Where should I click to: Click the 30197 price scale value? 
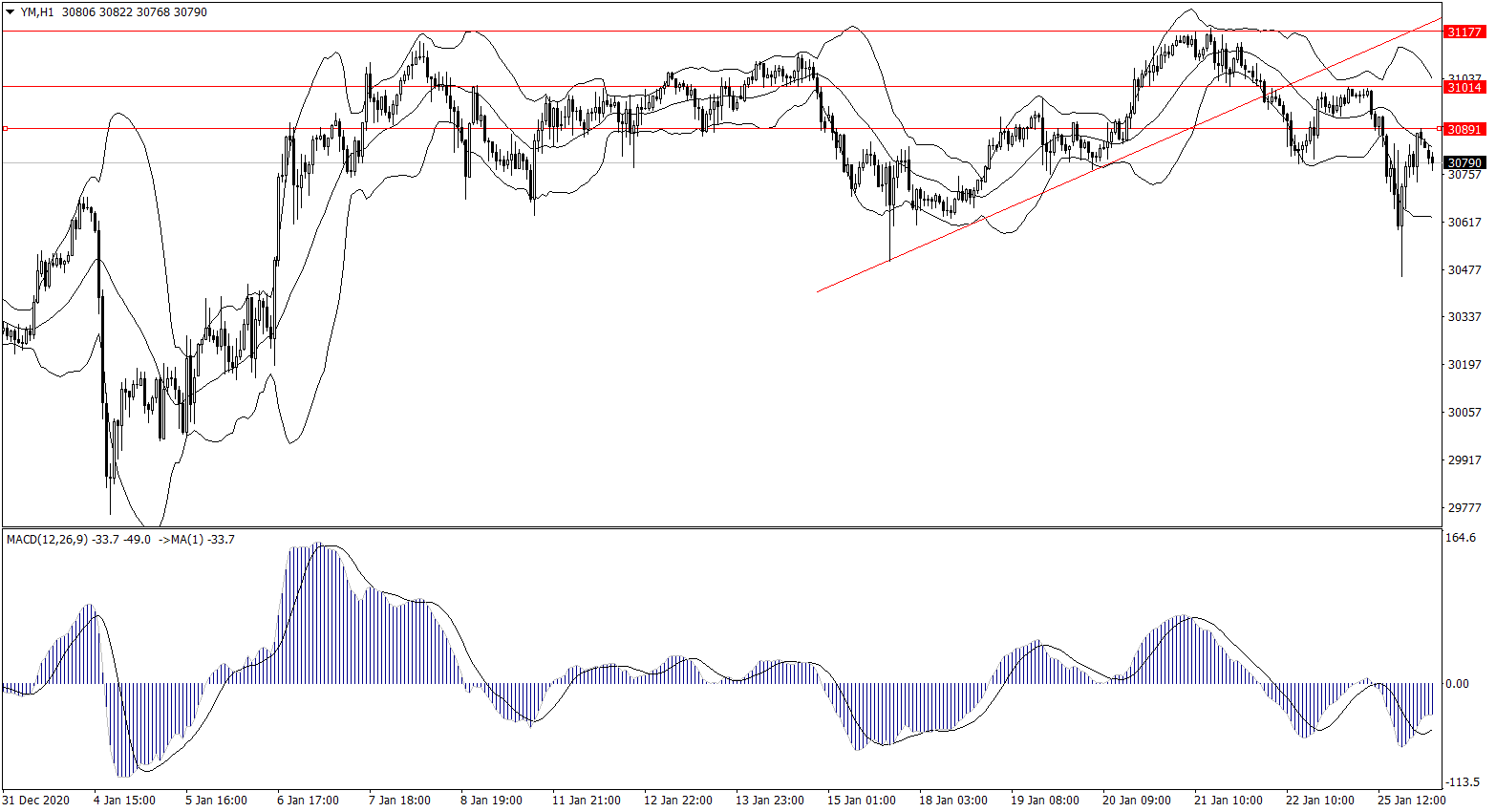coord(1464,364)
